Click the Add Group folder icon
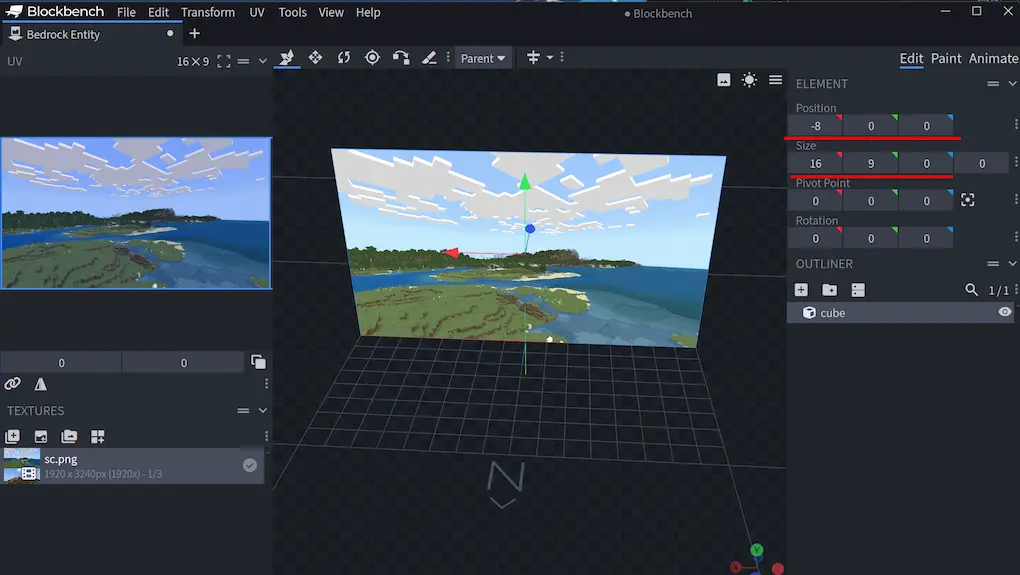Viewport: 1020px width, 575px height. click(x=829, y=290)
